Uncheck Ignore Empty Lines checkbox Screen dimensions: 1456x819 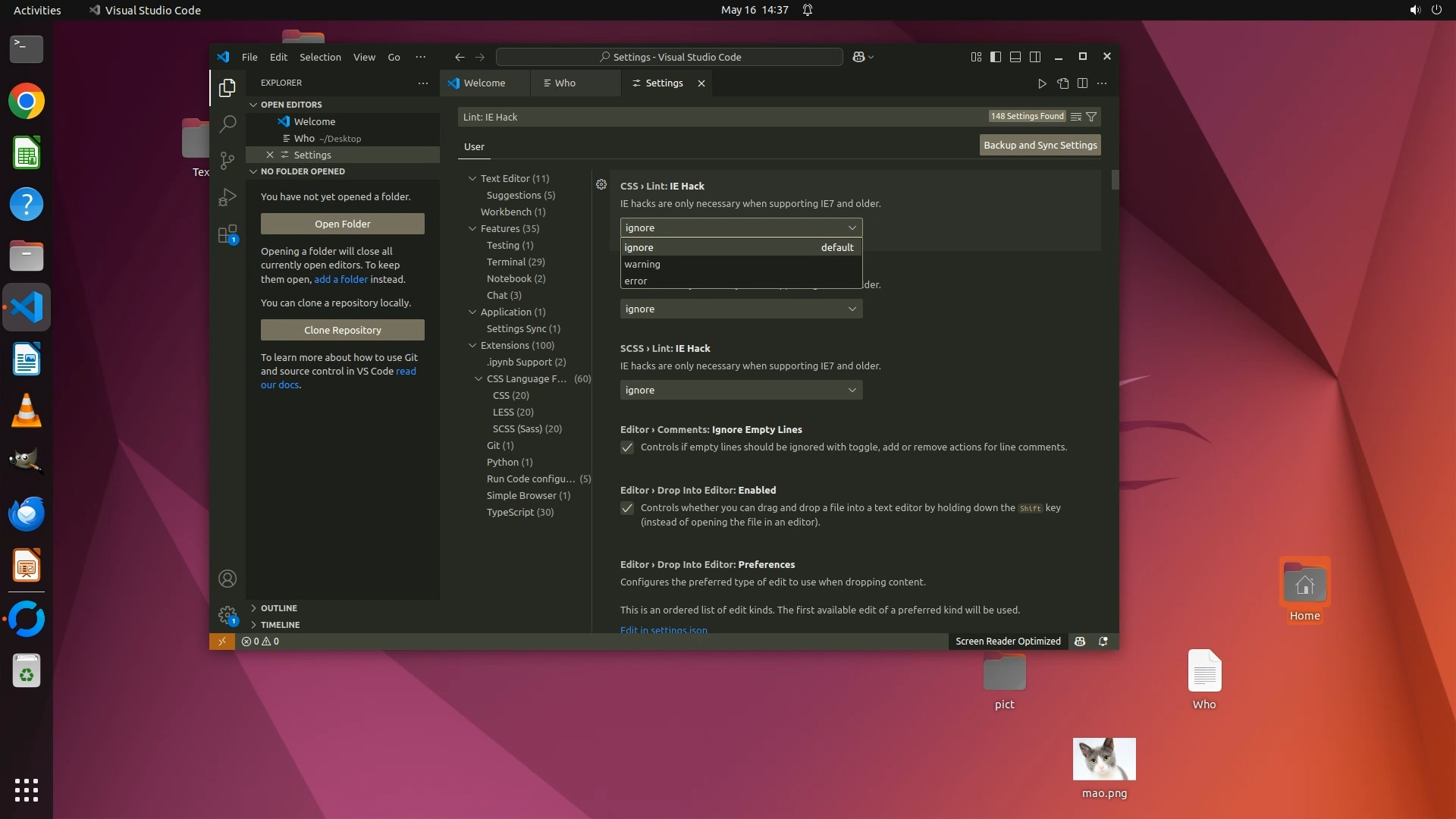pyautogui.click(x=627, y=447)
